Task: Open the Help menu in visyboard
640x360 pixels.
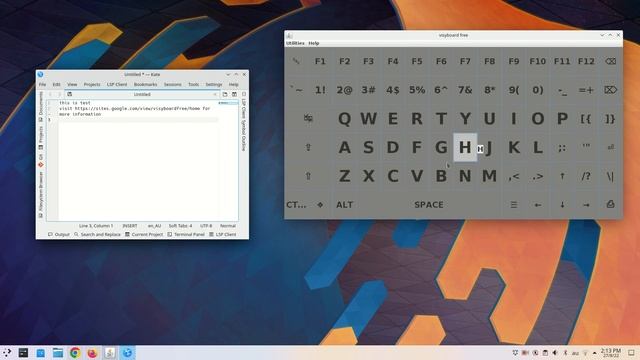Action: point(313,43)
